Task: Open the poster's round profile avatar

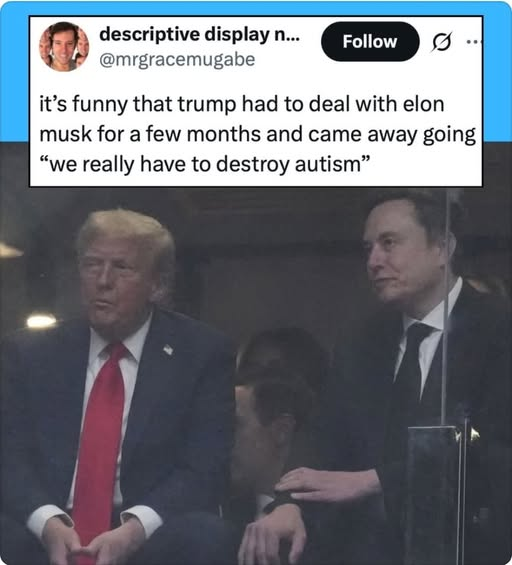Action: (x=64, y=46)
